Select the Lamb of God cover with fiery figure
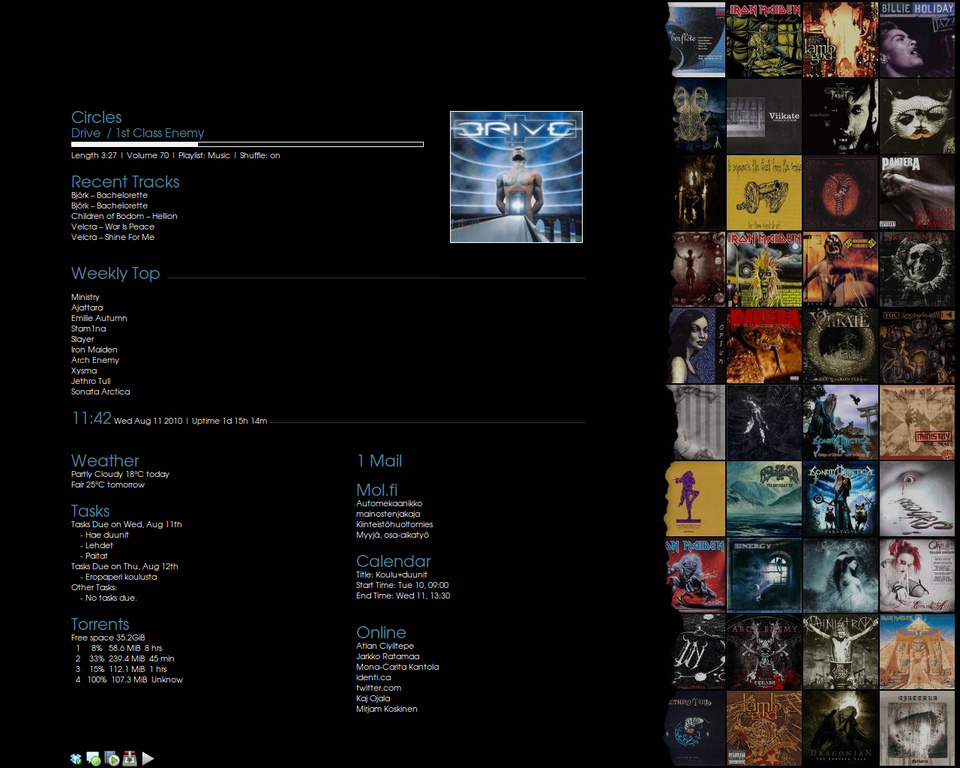Viewport: 960px width, 768px height. pos(840,39)
